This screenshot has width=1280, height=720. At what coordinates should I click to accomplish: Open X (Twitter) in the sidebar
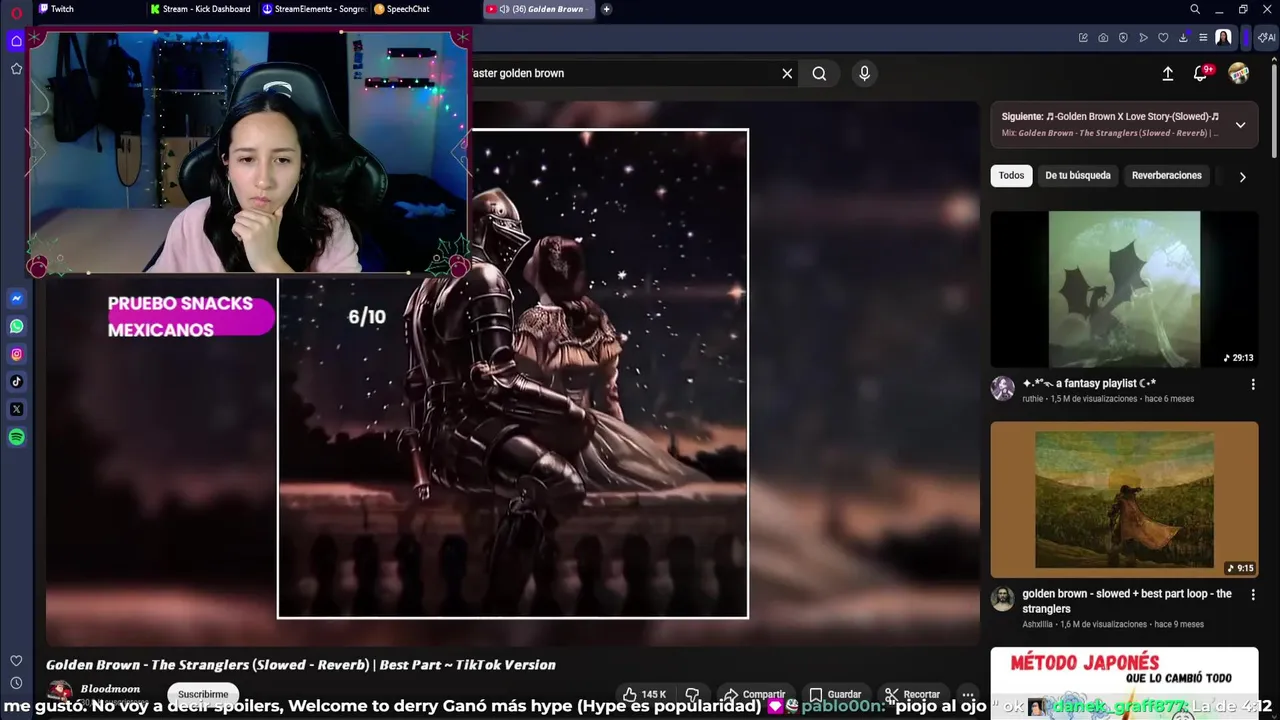pos(16,409)
